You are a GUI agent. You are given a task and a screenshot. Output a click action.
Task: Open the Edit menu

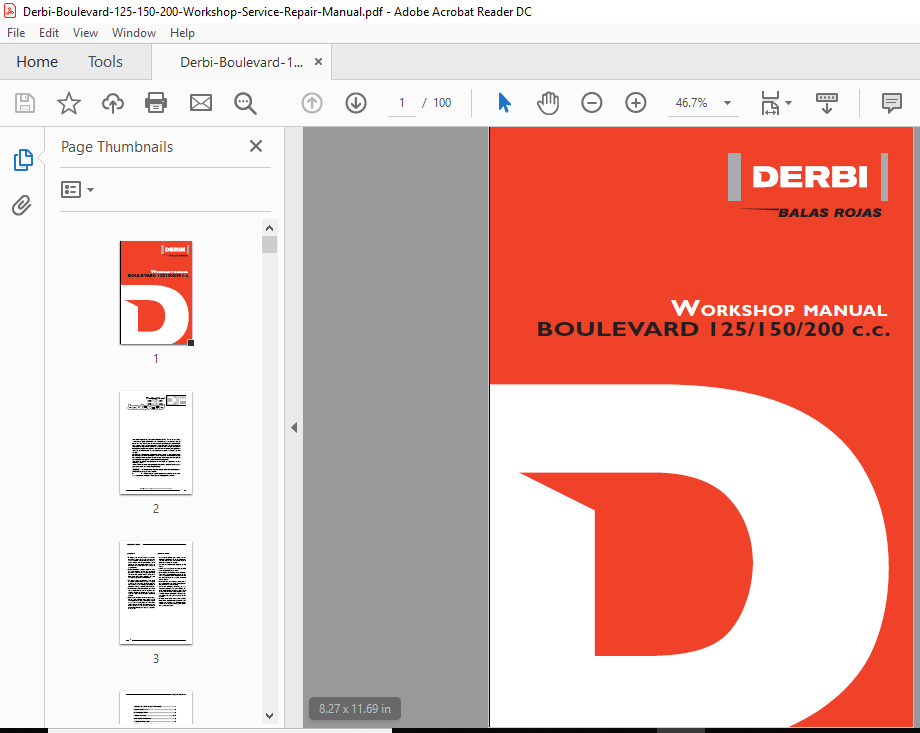(49, 33)
